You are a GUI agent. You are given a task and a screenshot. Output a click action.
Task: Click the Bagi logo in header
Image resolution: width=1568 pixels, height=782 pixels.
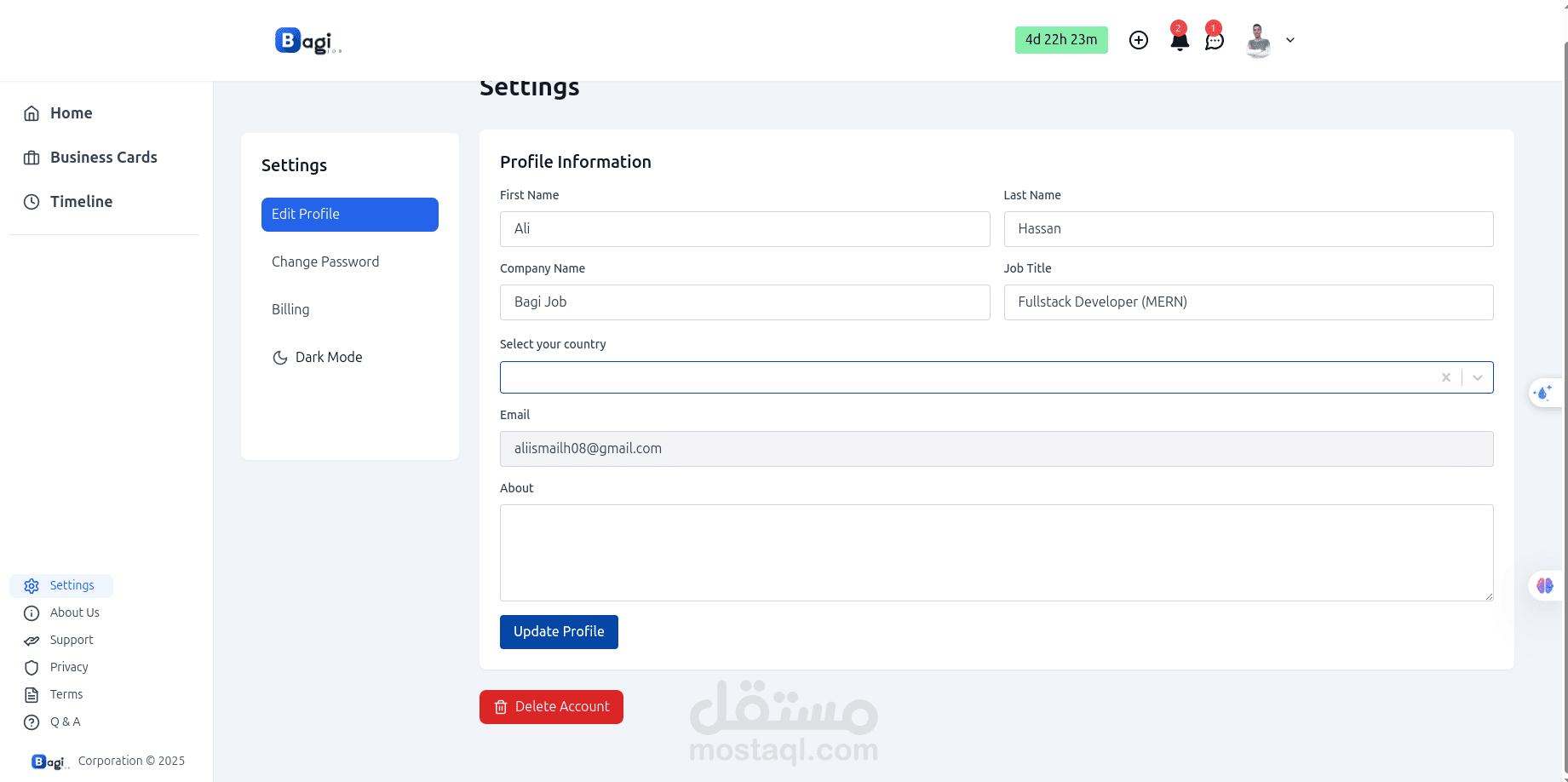coord(307,41)
